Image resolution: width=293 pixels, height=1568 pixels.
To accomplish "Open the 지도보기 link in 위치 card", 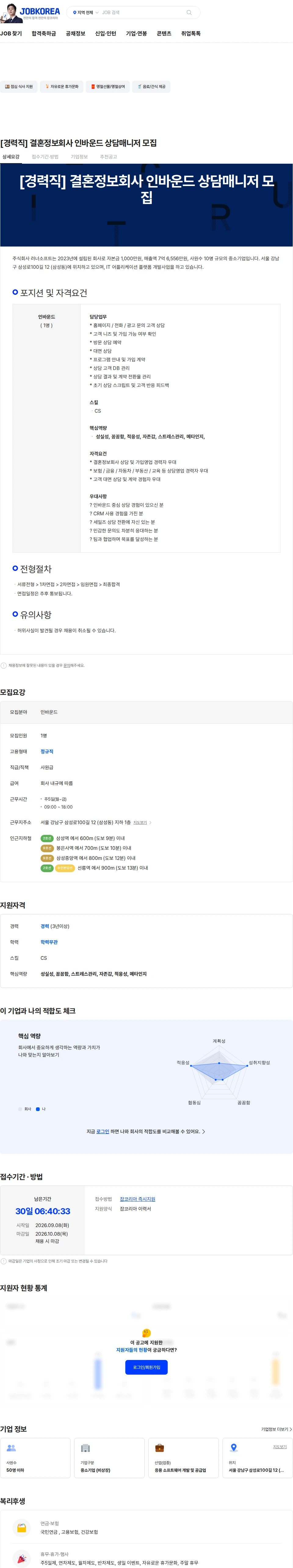I will pos(280,1446).
